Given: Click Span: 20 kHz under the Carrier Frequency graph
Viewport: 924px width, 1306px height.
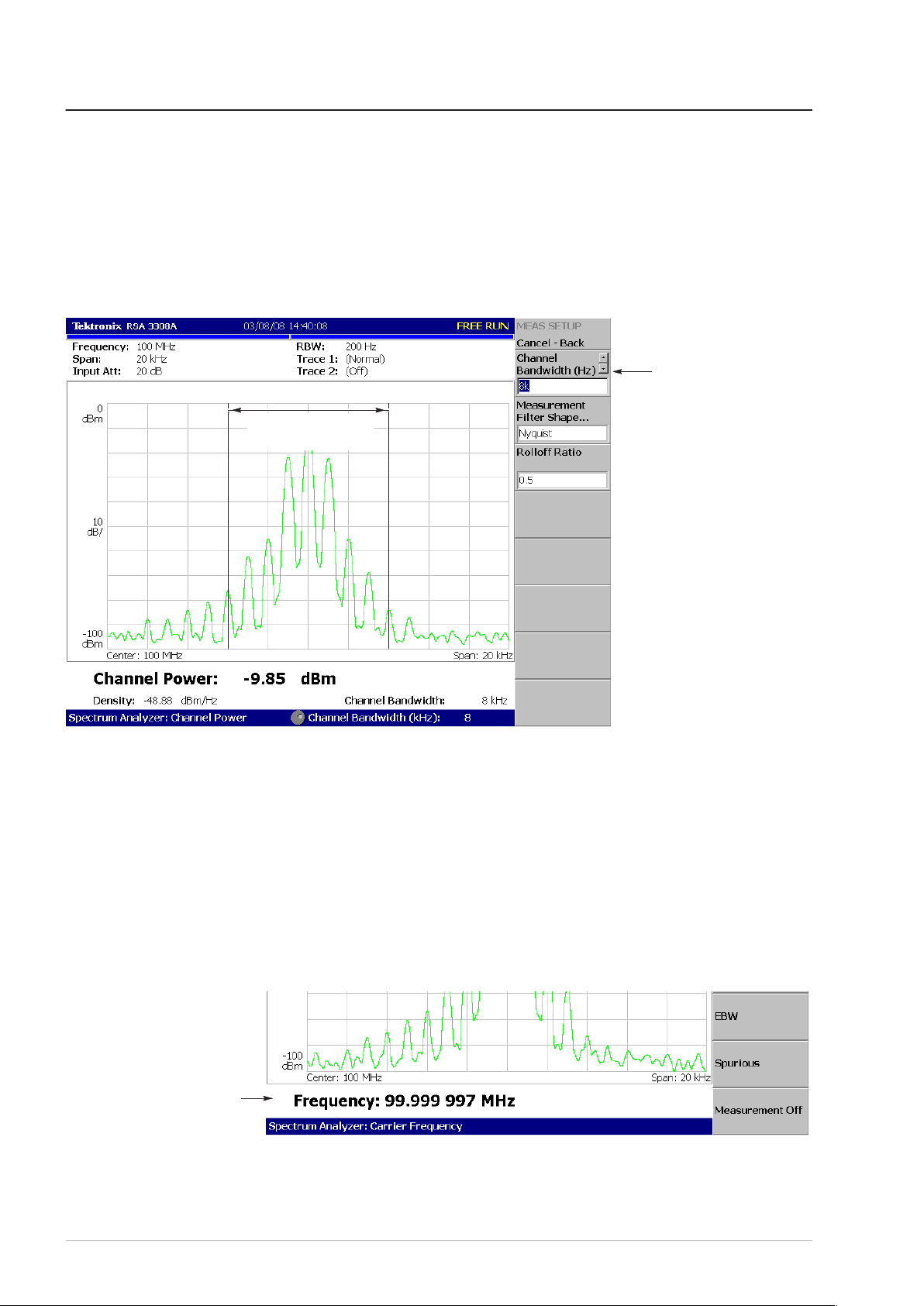Looking at the screenshot, I should pos(681,1077).
